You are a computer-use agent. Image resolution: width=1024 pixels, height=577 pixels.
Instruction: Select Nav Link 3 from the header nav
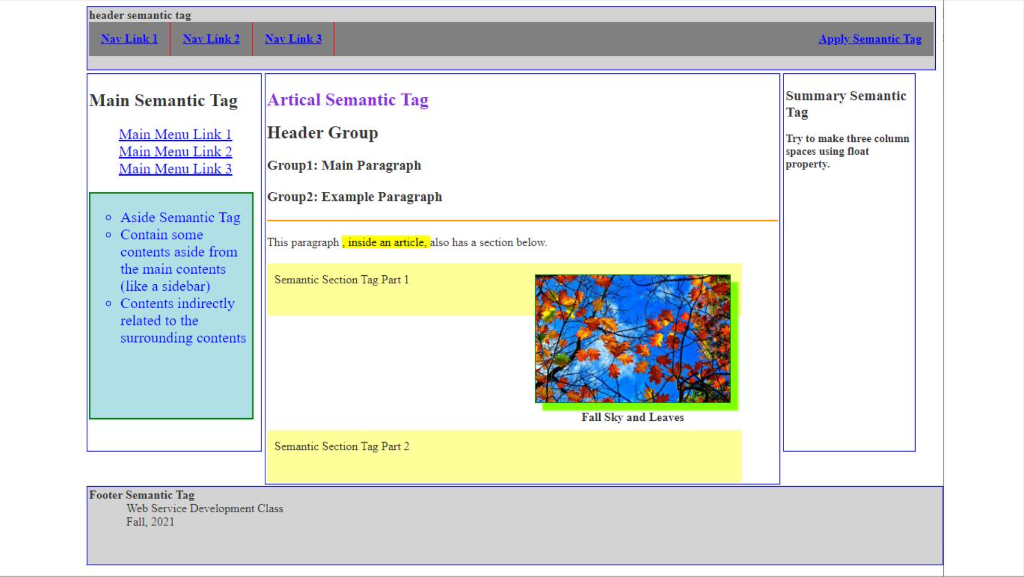(x=293, y=39)
